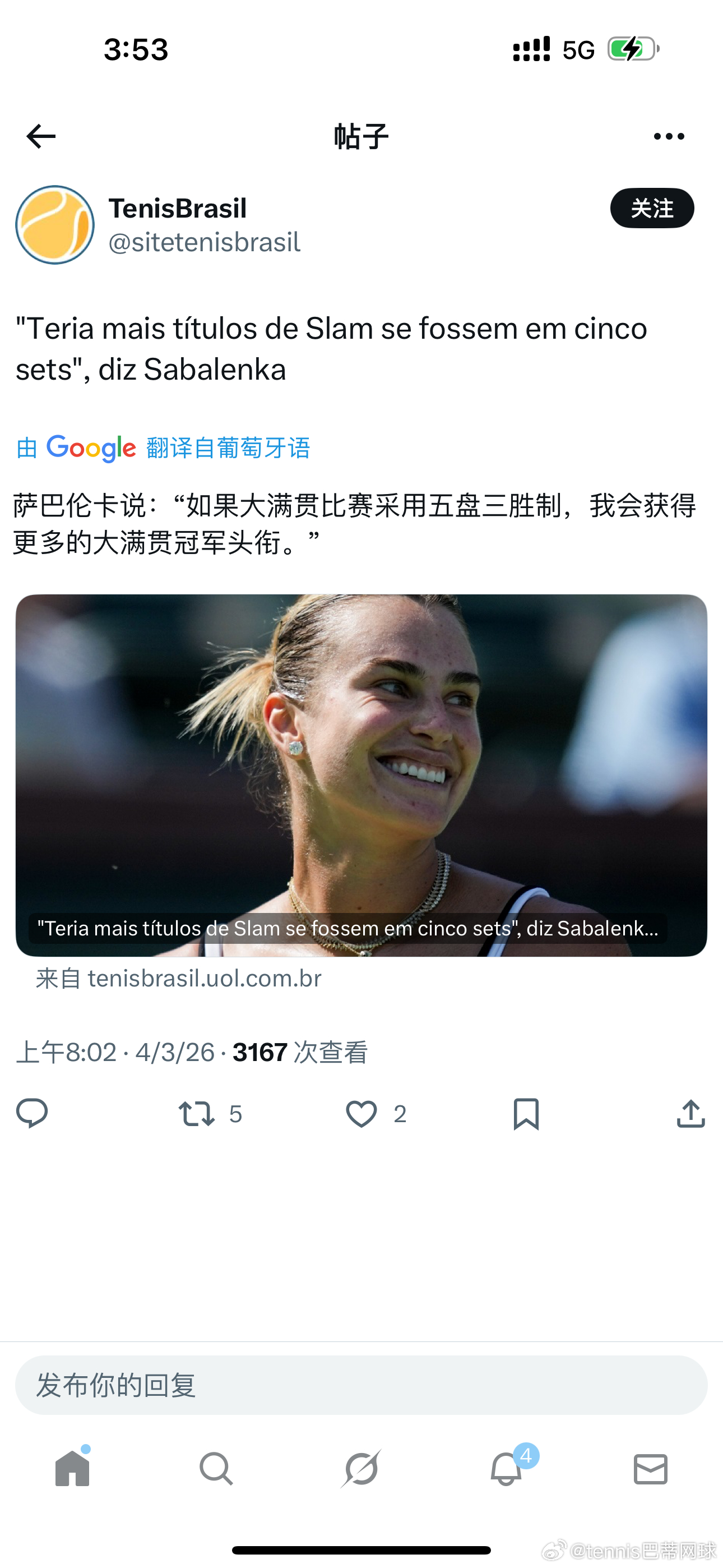Image resolution: width=723 pixels, height=1568 pixels.
Task: Open the Search tab
Action: pyautogui.click(x=216, y=1468)
